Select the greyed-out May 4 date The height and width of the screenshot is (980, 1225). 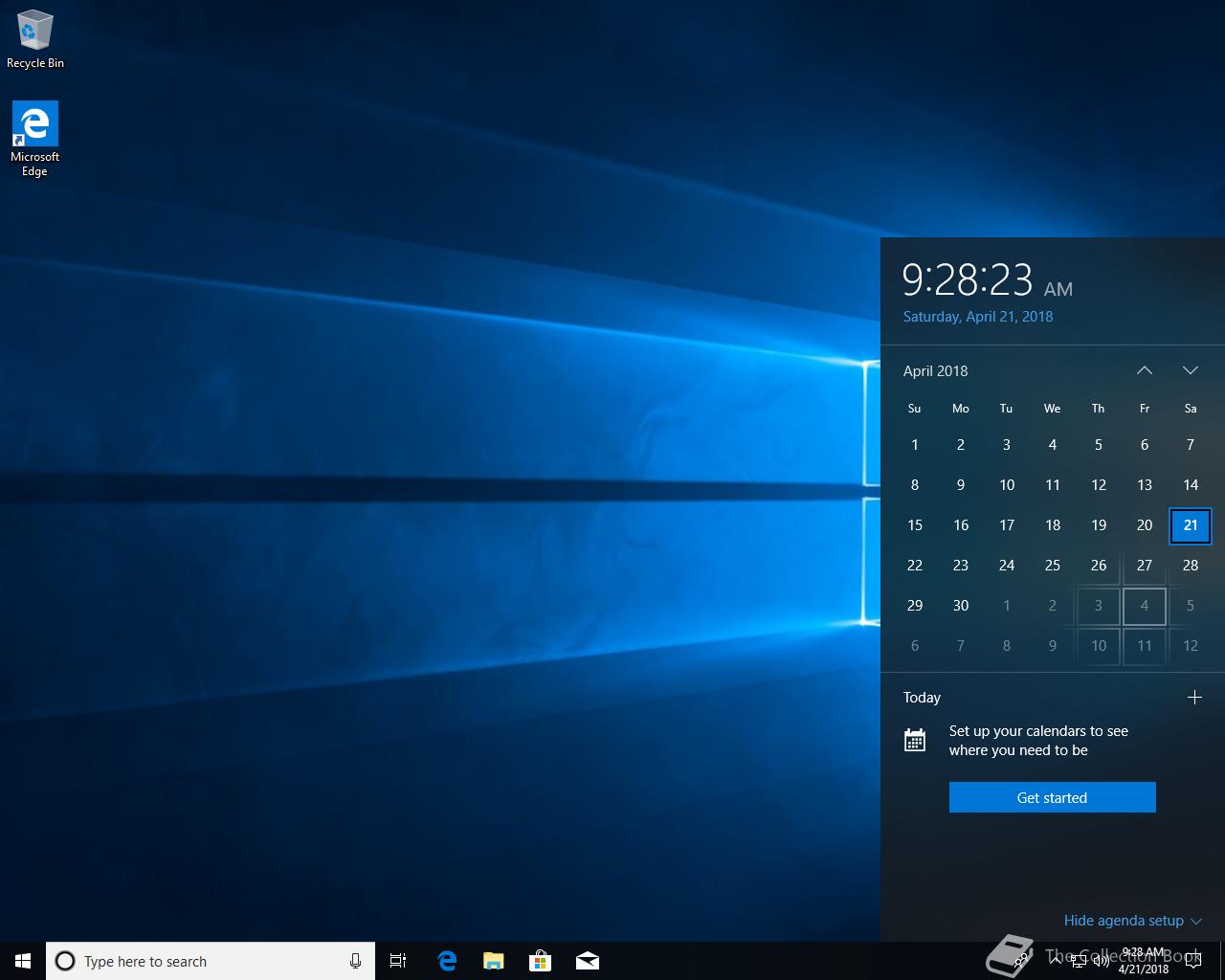coord(1145,606)
